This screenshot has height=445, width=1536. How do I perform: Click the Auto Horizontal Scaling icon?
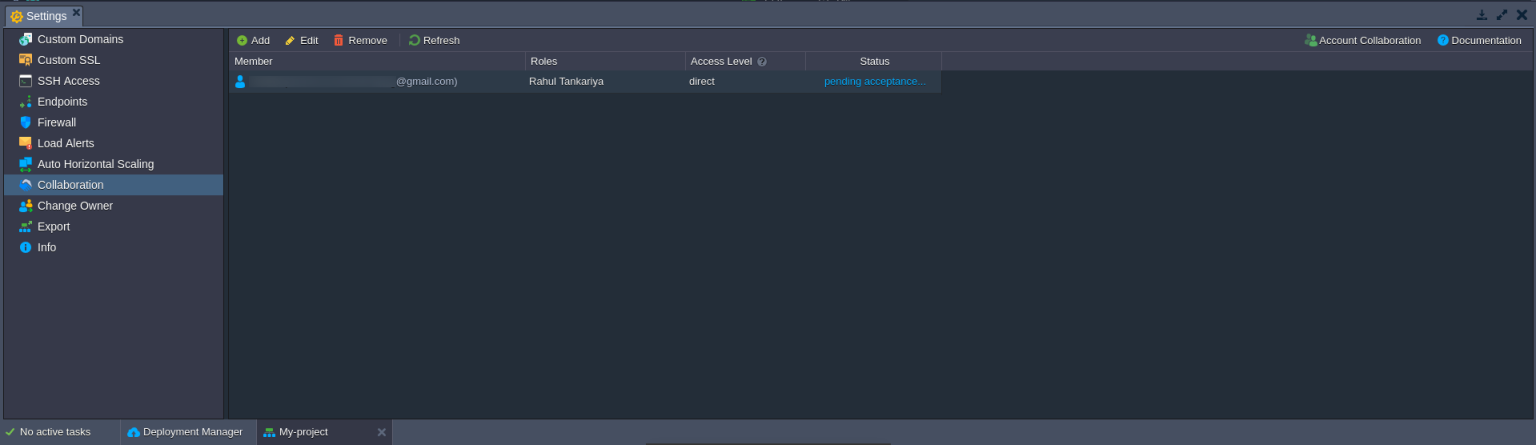tap(25, 164)
